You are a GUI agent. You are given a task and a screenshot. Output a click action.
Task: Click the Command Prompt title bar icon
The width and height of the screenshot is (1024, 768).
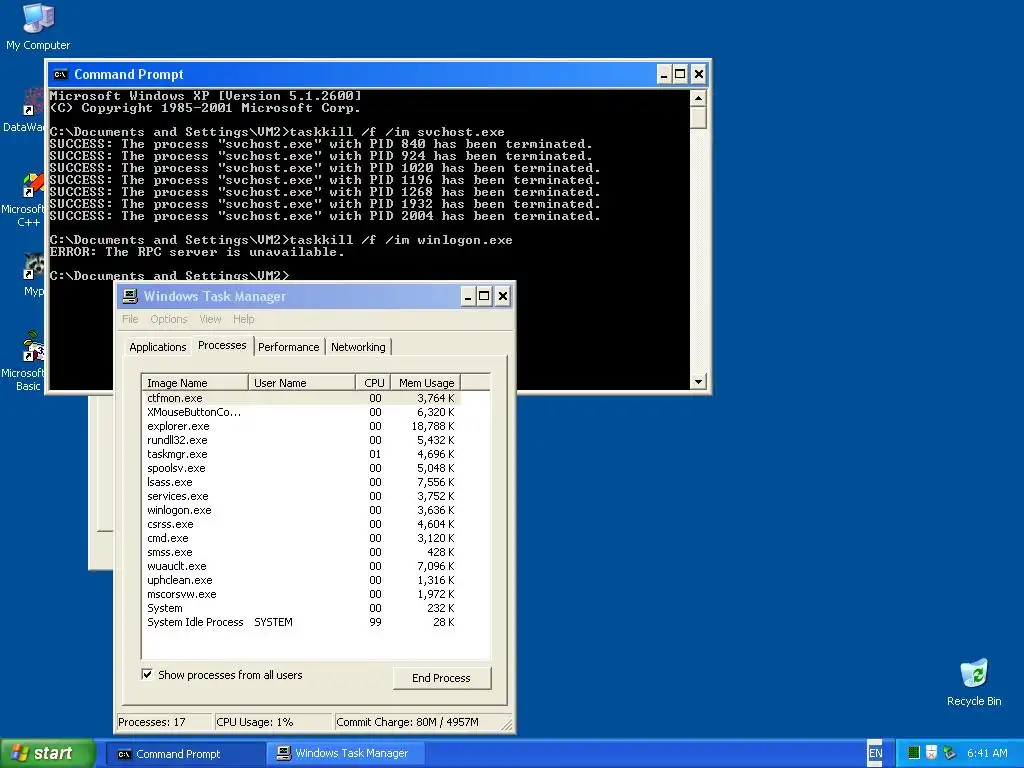tap(61, 74)
